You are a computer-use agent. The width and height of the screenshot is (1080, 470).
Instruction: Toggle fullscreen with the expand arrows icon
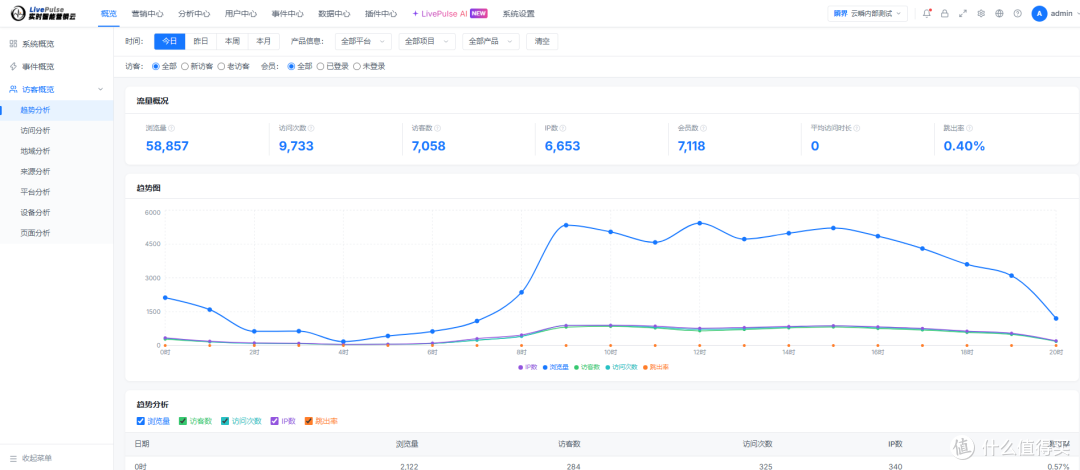point(963,13)
